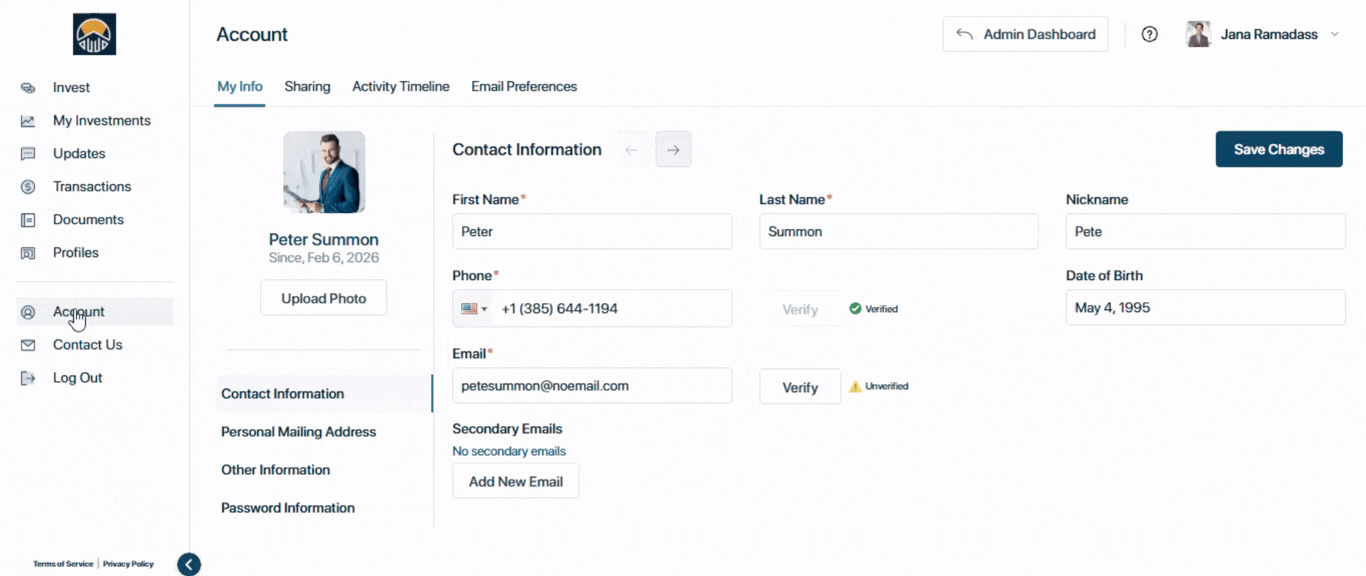This screenshot has height=576, width=1366.
Task: Click the Transactions dollar icon
Action: click(x=28, y=187)
